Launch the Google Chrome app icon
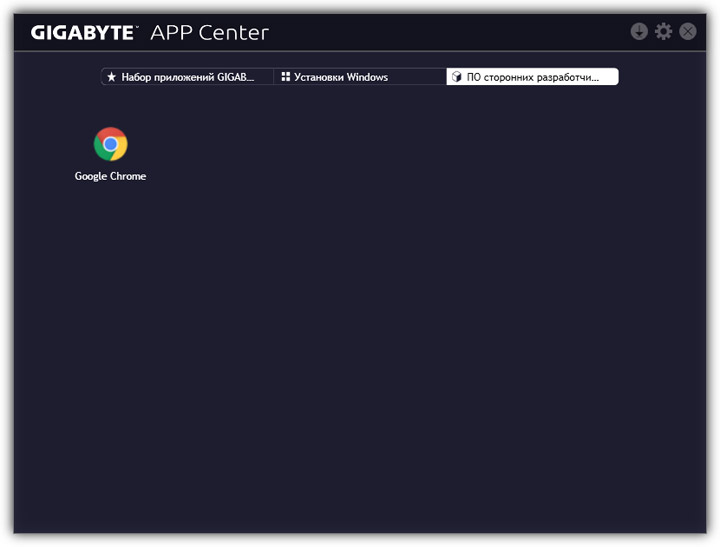 [111, 144]
